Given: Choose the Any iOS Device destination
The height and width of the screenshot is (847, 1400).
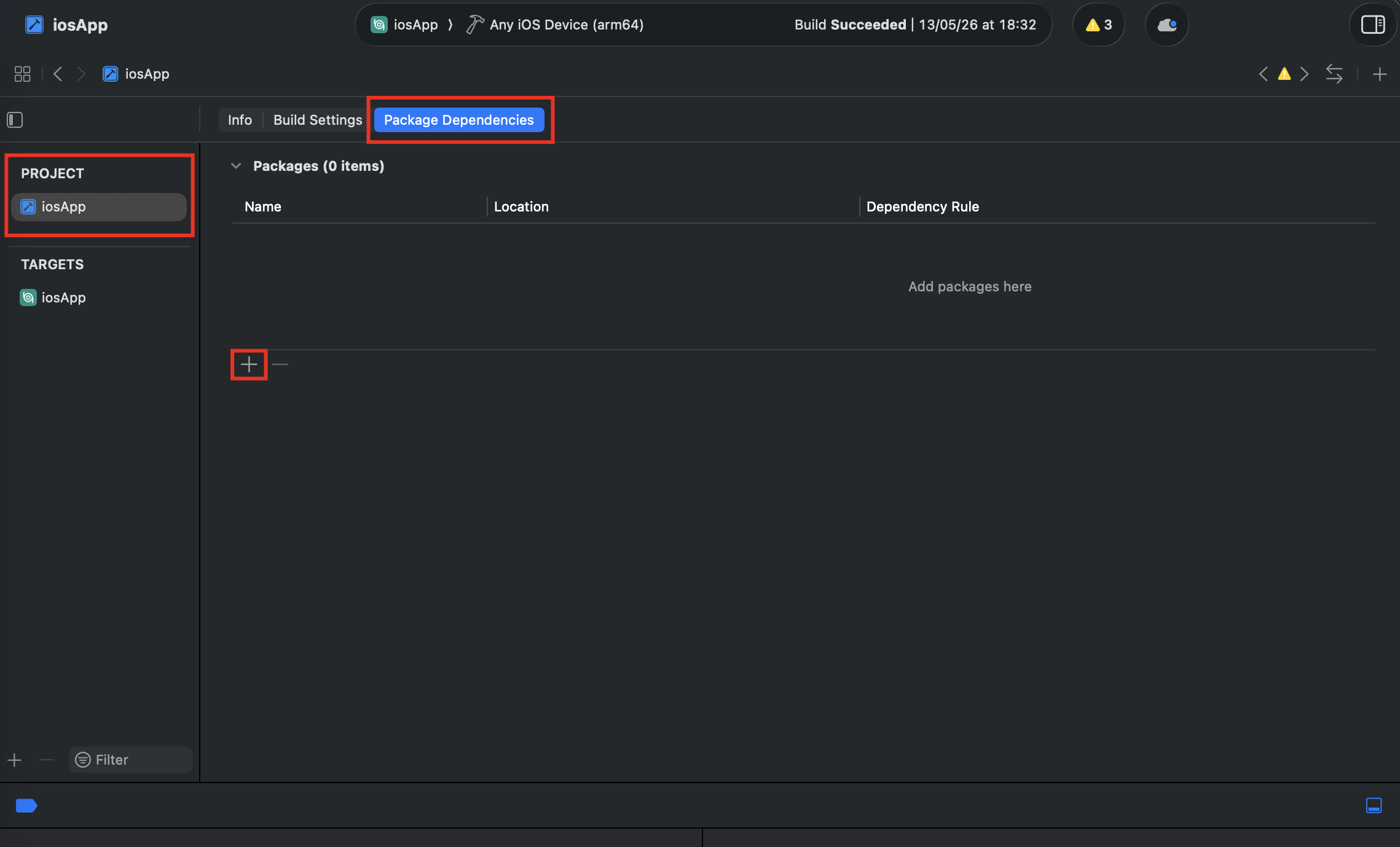Looking at the screenshot, I should 556,25.
